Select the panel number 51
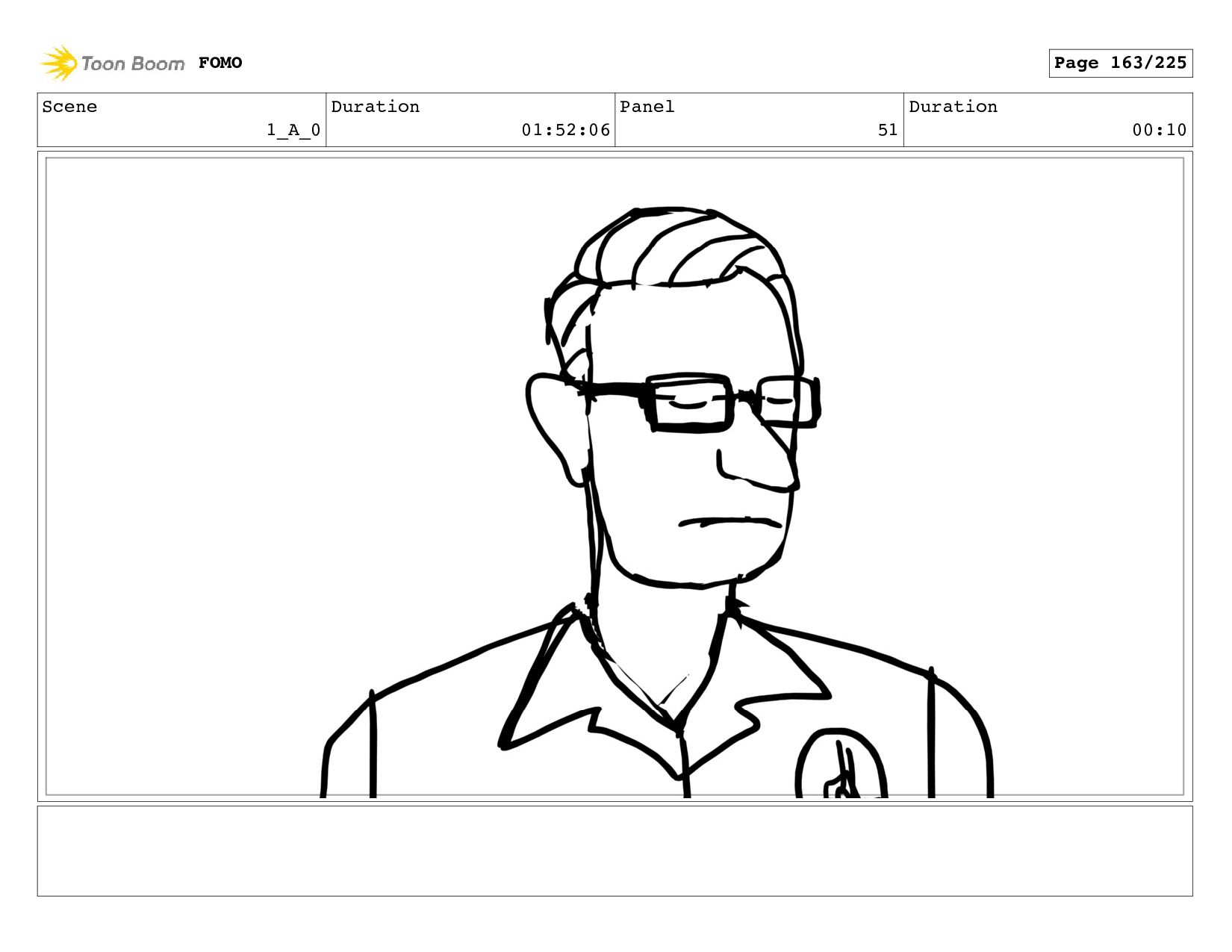1232x952 pixels. tap(888, 130)
